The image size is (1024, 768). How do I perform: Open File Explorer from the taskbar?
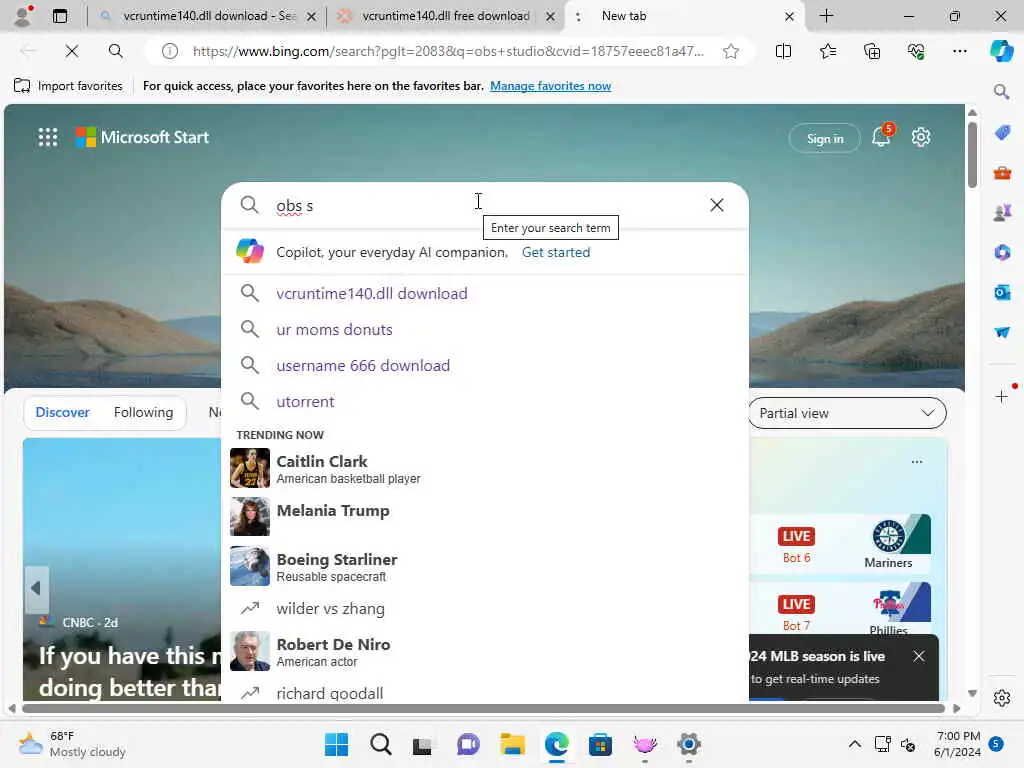(x=513, y=744)
